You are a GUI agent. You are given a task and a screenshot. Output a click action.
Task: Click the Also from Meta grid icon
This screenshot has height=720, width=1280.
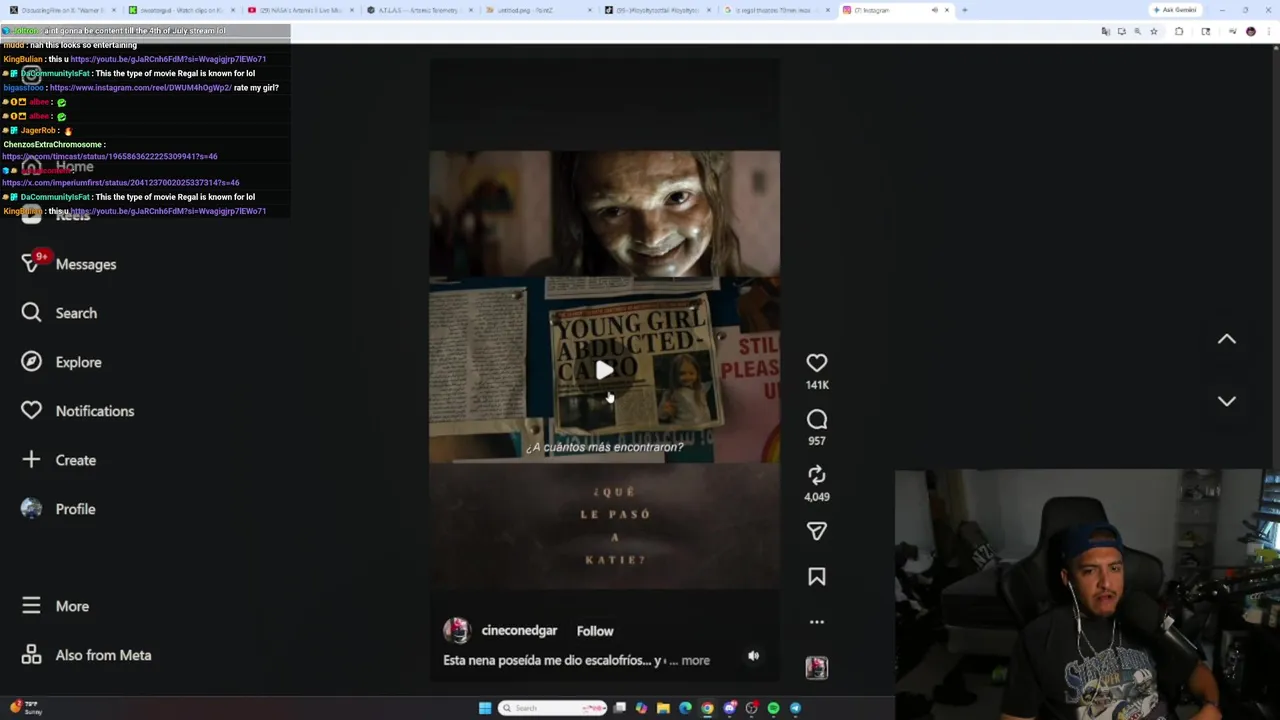tap(31, 655)
